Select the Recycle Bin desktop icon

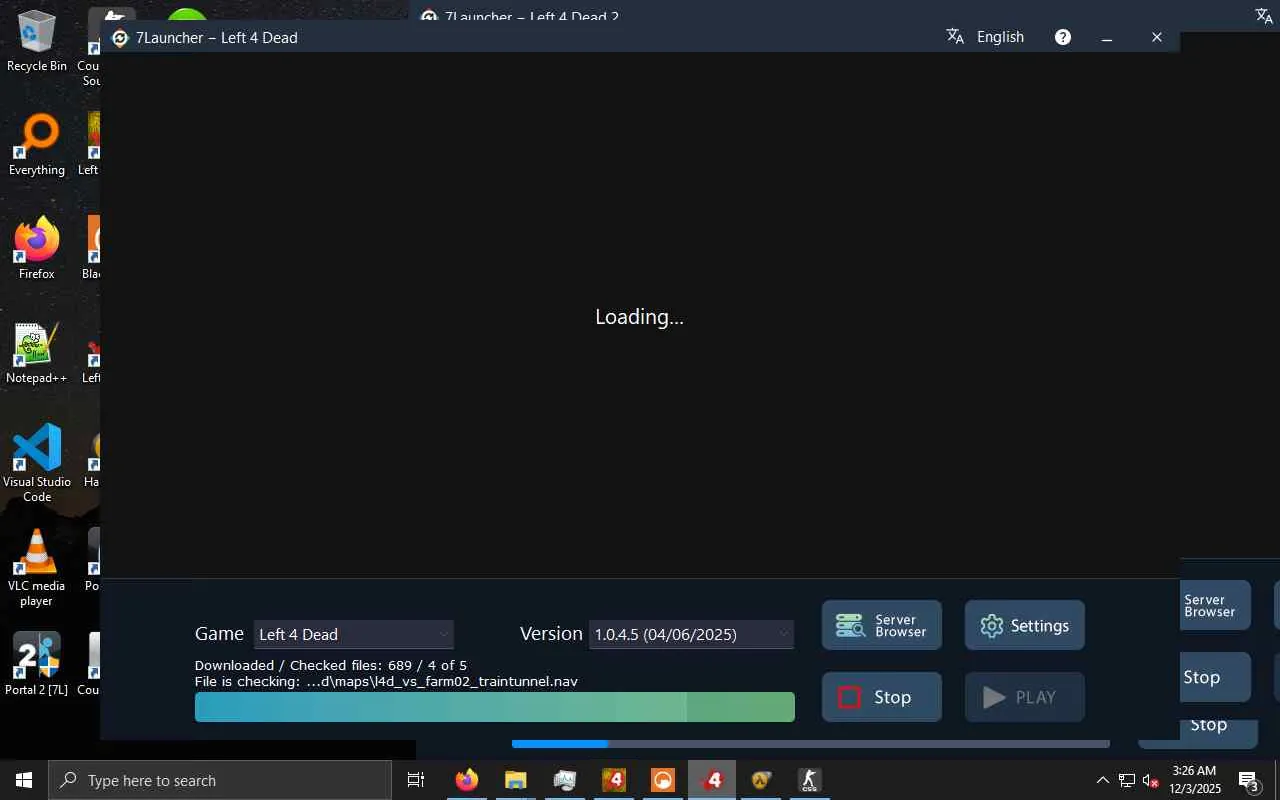tap(37, 41)
